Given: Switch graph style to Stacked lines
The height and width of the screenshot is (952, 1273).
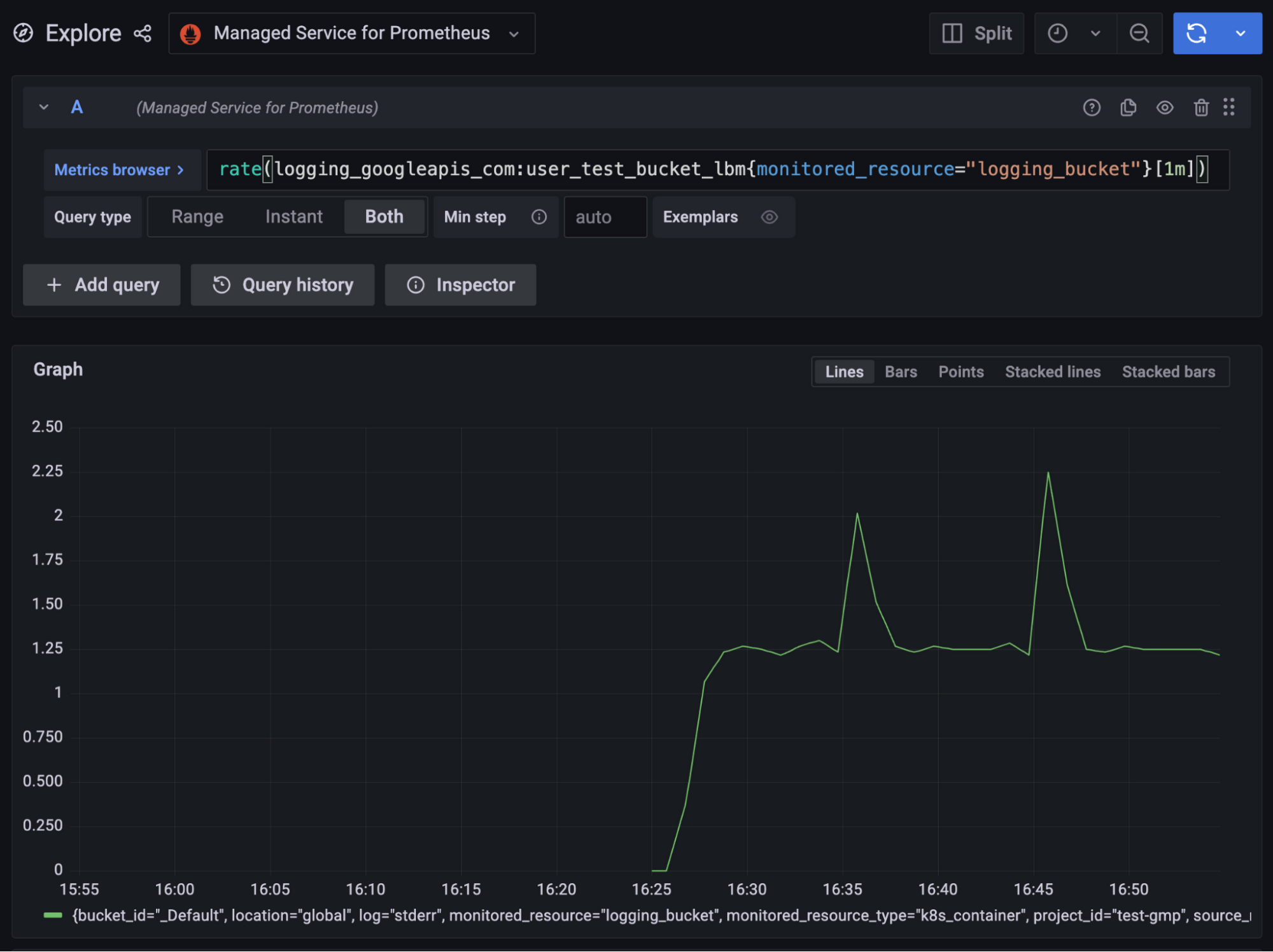Looking at the screenshot, I should click(1053, 372).
